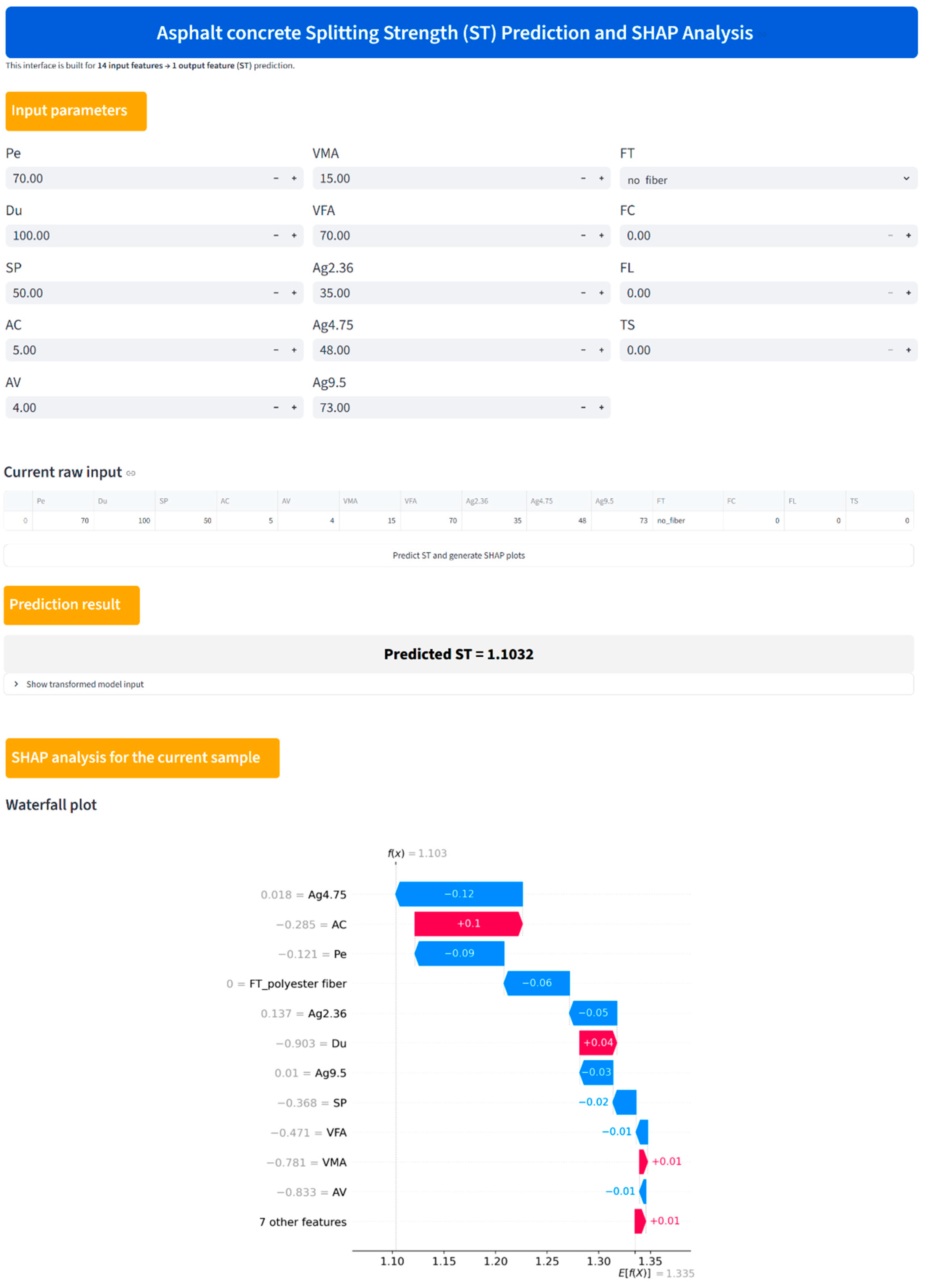Click the Waterfall plot heading
The height and width of the screenshot is (1288, 925).
51,805
